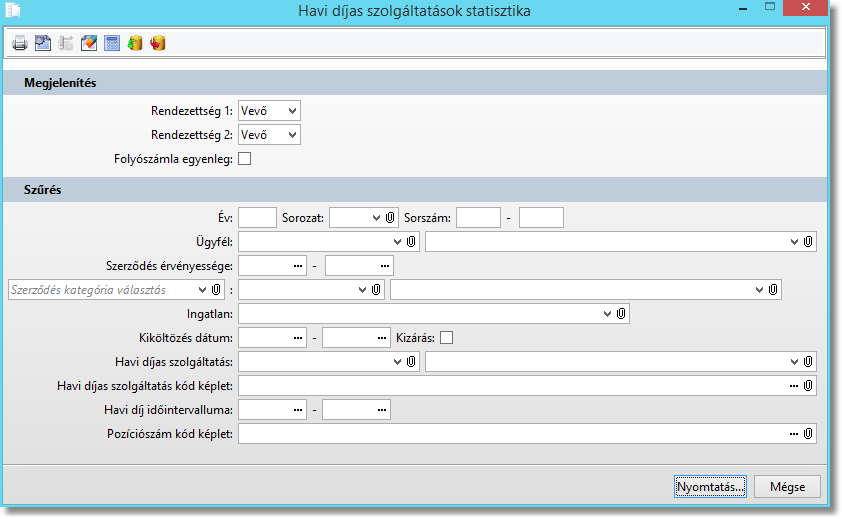842x519 pixels.
Task: Click paperclip next to Szerződés kategória választás
Action: [216, 290]
